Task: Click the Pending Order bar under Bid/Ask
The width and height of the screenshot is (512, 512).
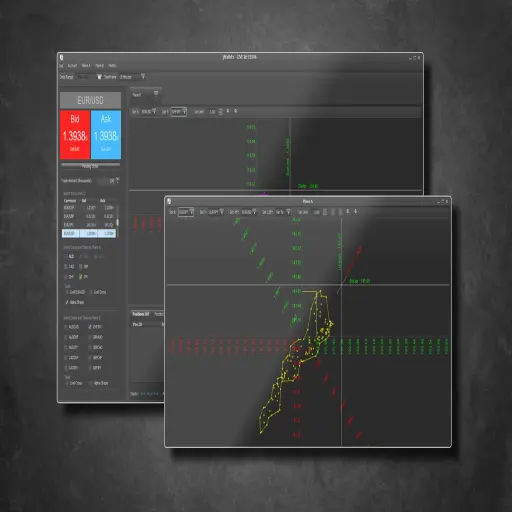Action: pyautogui.click(x=90, y=166)
